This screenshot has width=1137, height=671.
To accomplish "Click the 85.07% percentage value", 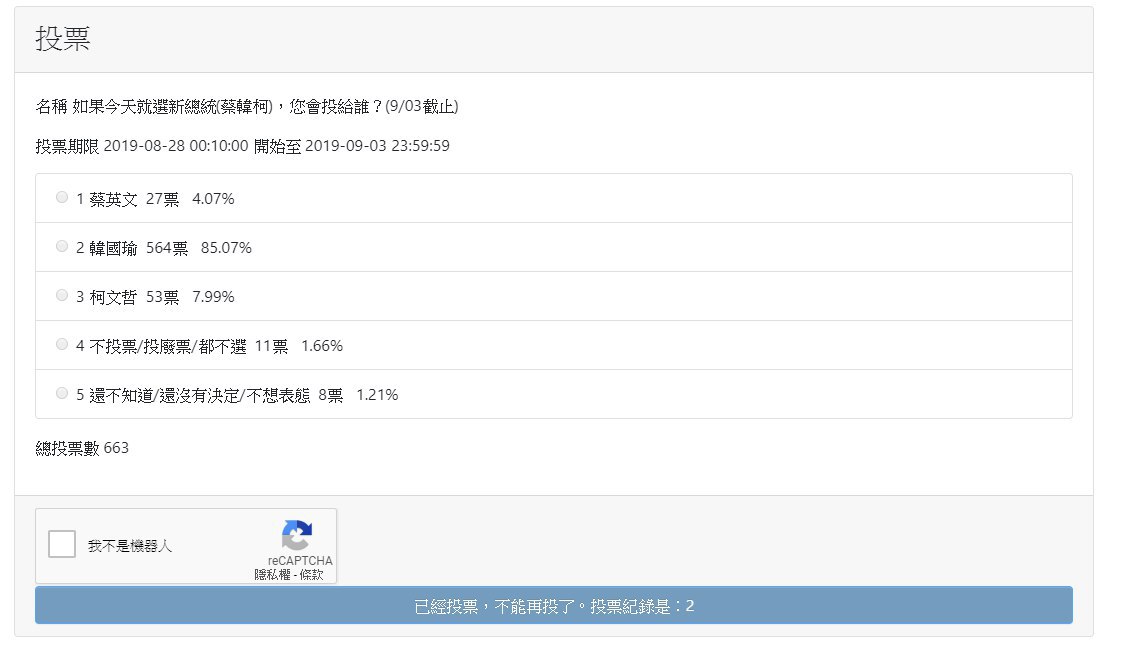I will pyautogui.click(x=226, y=248).
